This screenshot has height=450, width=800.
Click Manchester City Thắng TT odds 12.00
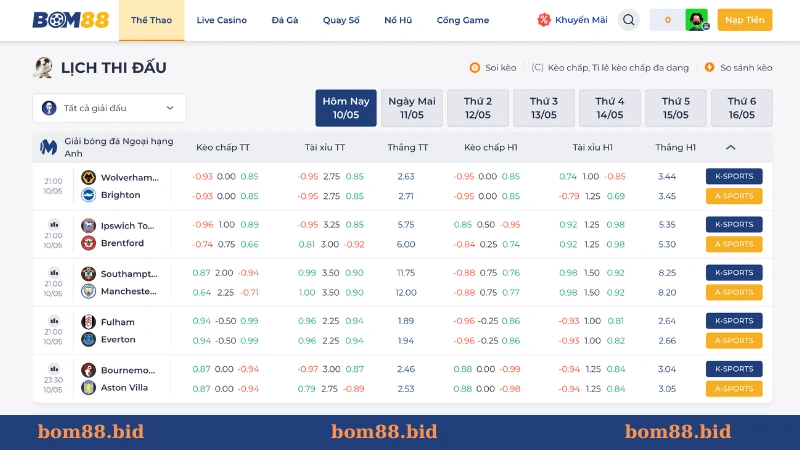406,292
